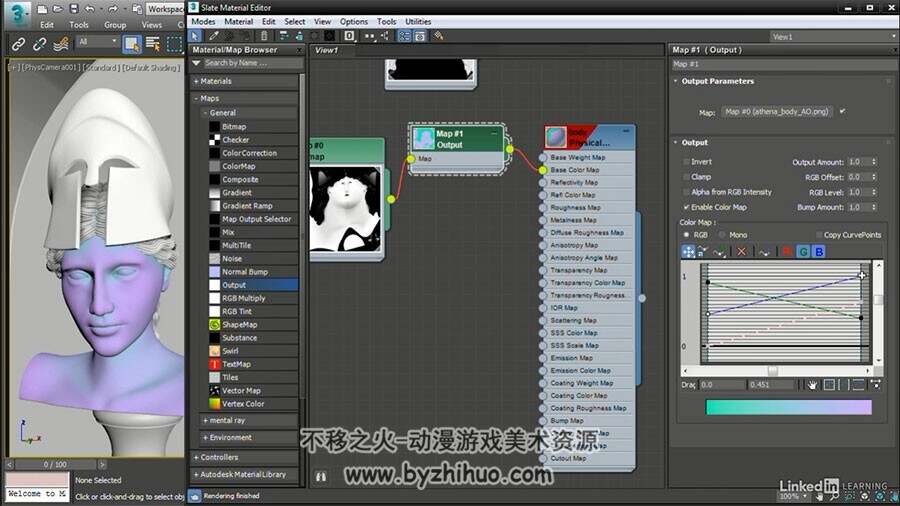The height and width of the screenshot is (506, 900).
Task: Click the curve Zoom Extents icon
Action: (x=829, y=385)
